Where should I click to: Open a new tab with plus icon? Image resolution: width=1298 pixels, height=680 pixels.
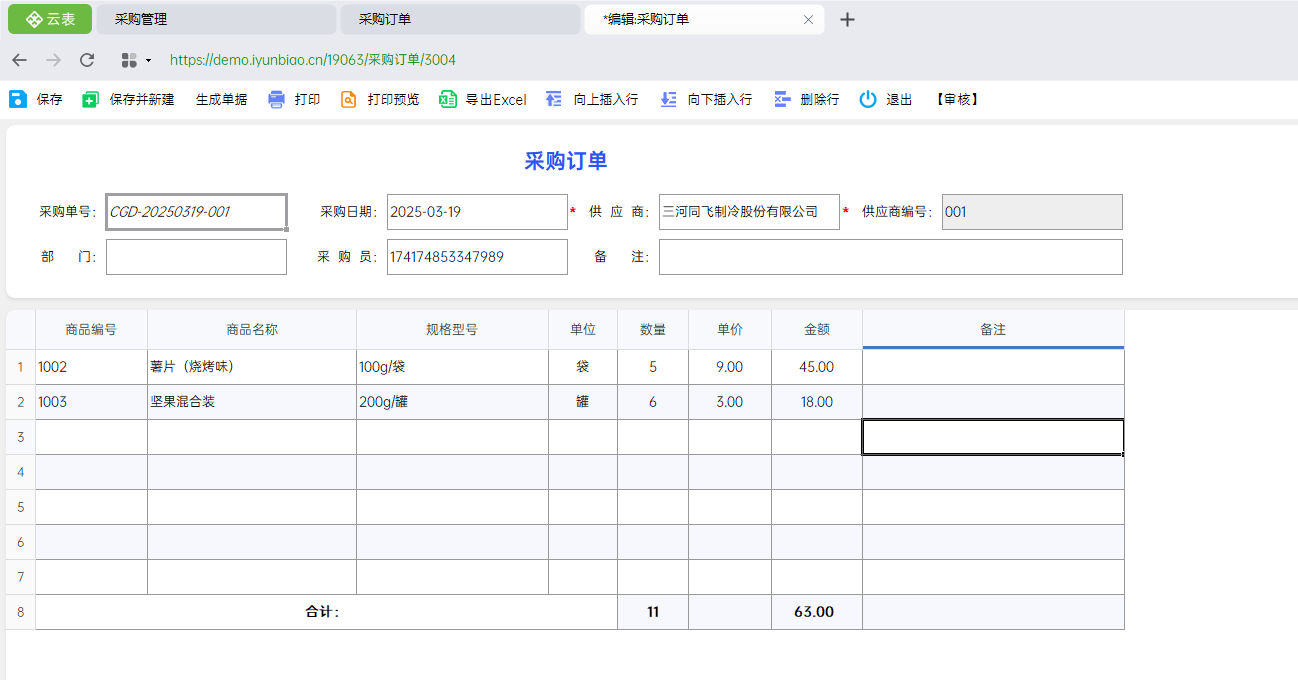pos(847,19)
